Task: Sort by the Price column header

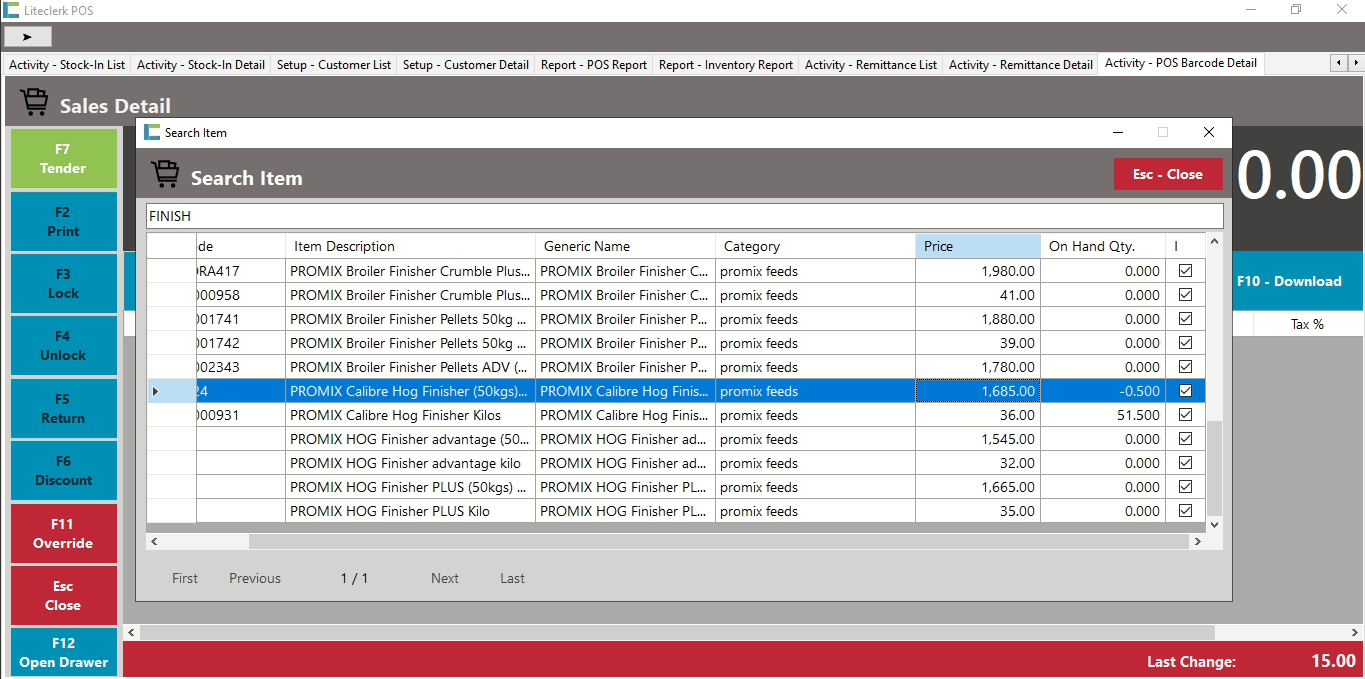Action: [978, 246]
